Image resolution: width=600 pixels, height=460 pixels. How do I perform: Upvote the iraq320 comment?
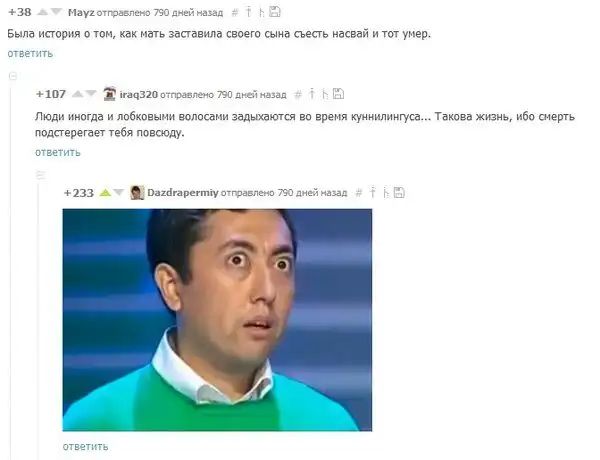click(x=77, y=94)
